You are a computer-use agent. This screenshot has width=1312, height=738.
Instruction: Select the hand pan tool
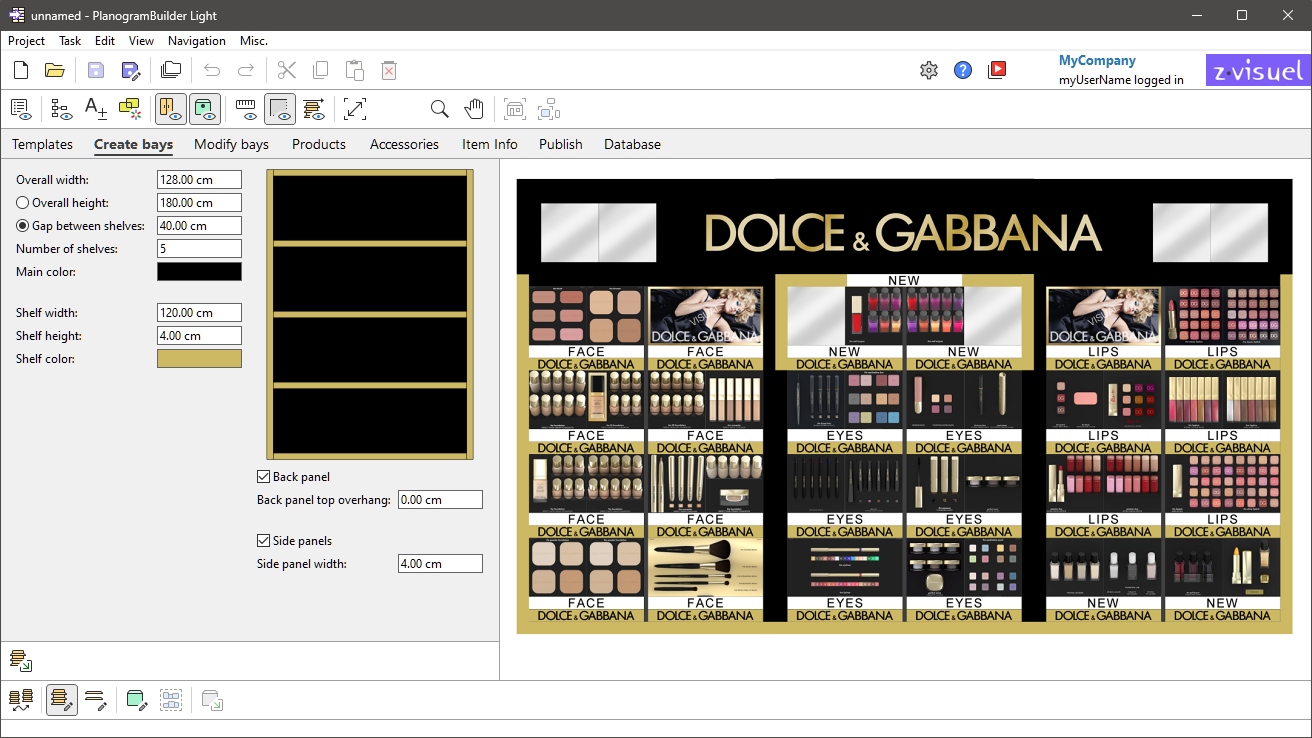(x=474, y=109)
